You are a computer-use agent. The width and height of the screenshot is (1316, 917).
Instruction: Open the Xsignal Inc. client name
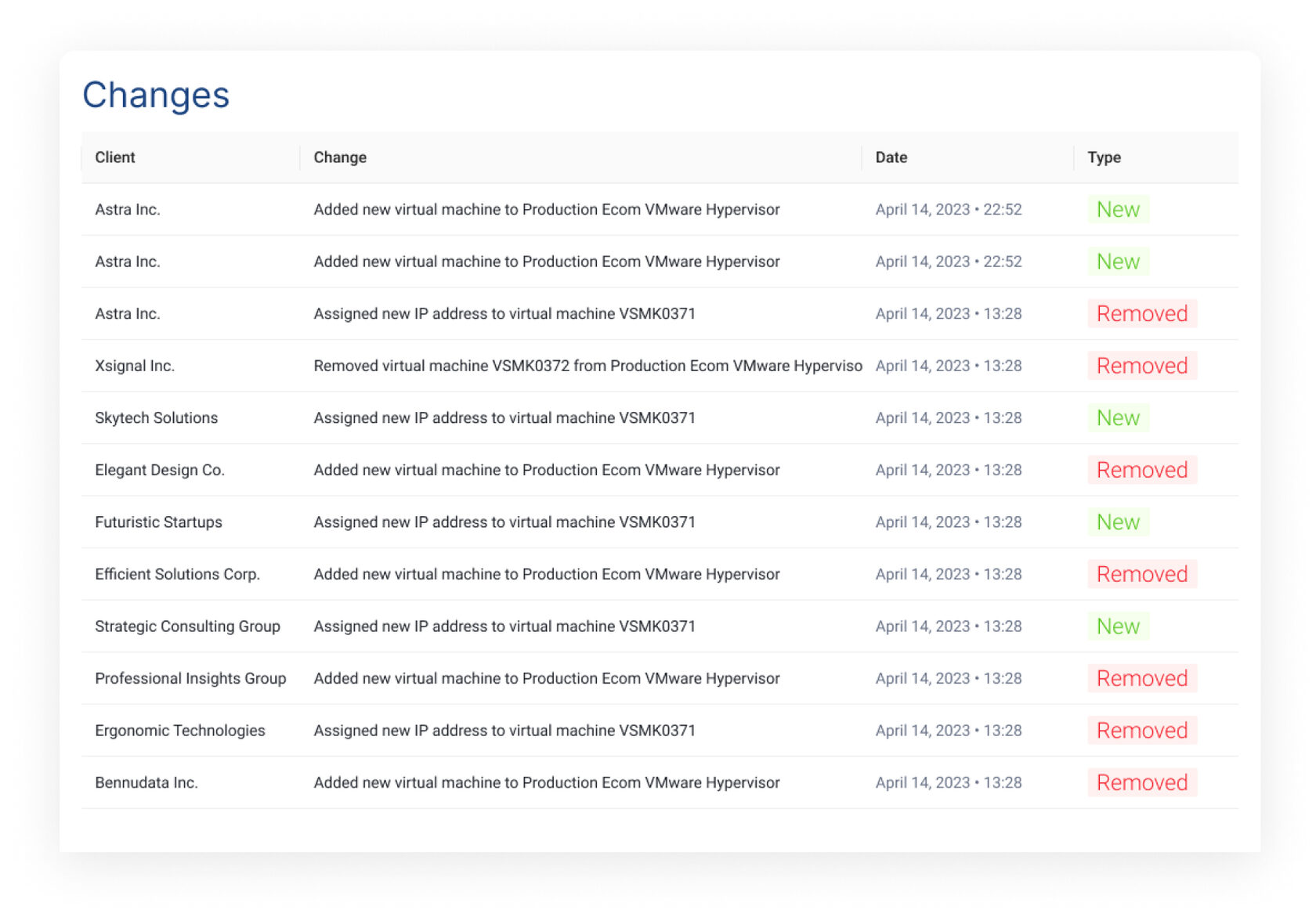click(135, 366)
